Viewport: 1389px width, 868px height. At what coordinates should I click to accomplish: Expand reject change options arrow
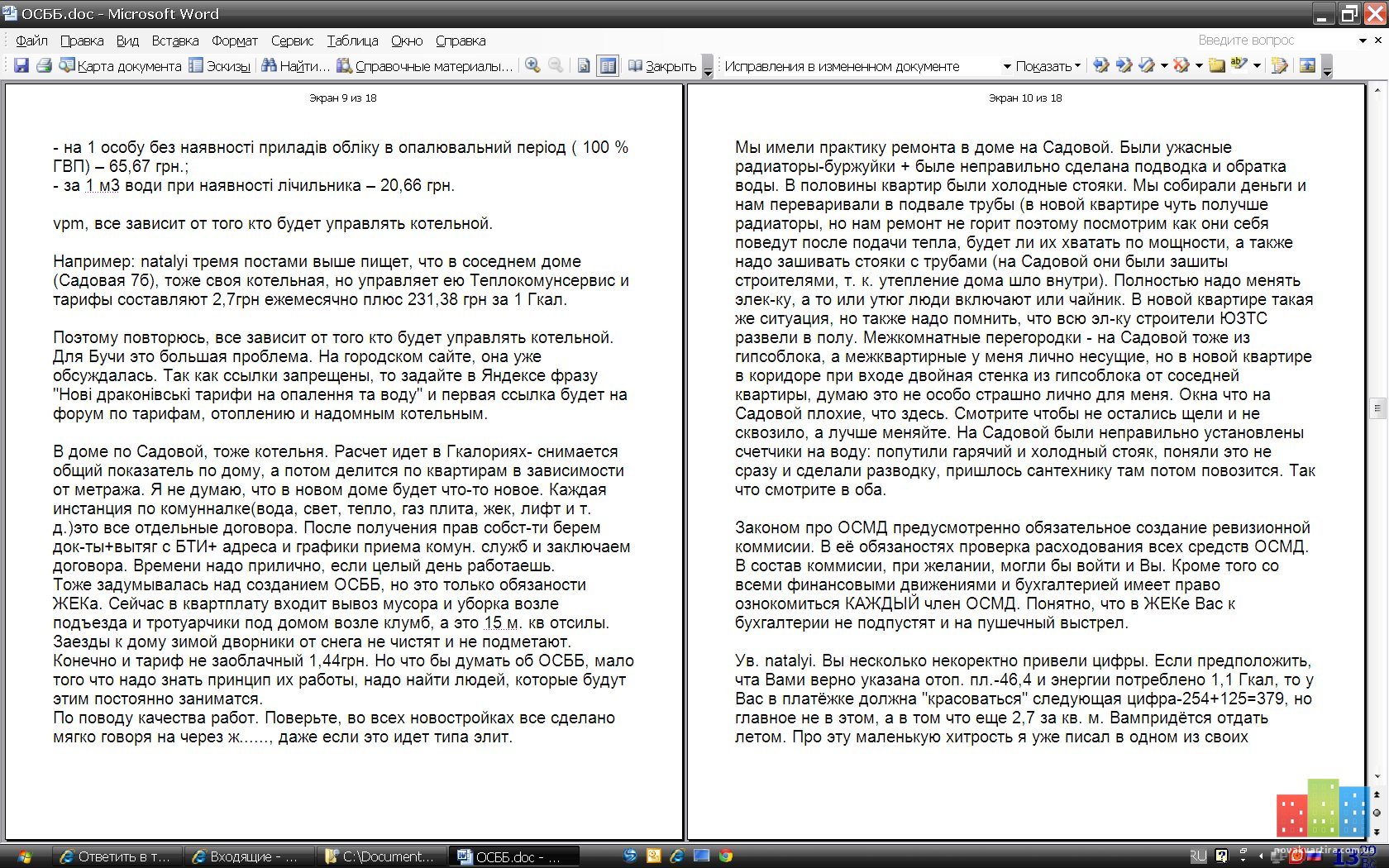1199,66
